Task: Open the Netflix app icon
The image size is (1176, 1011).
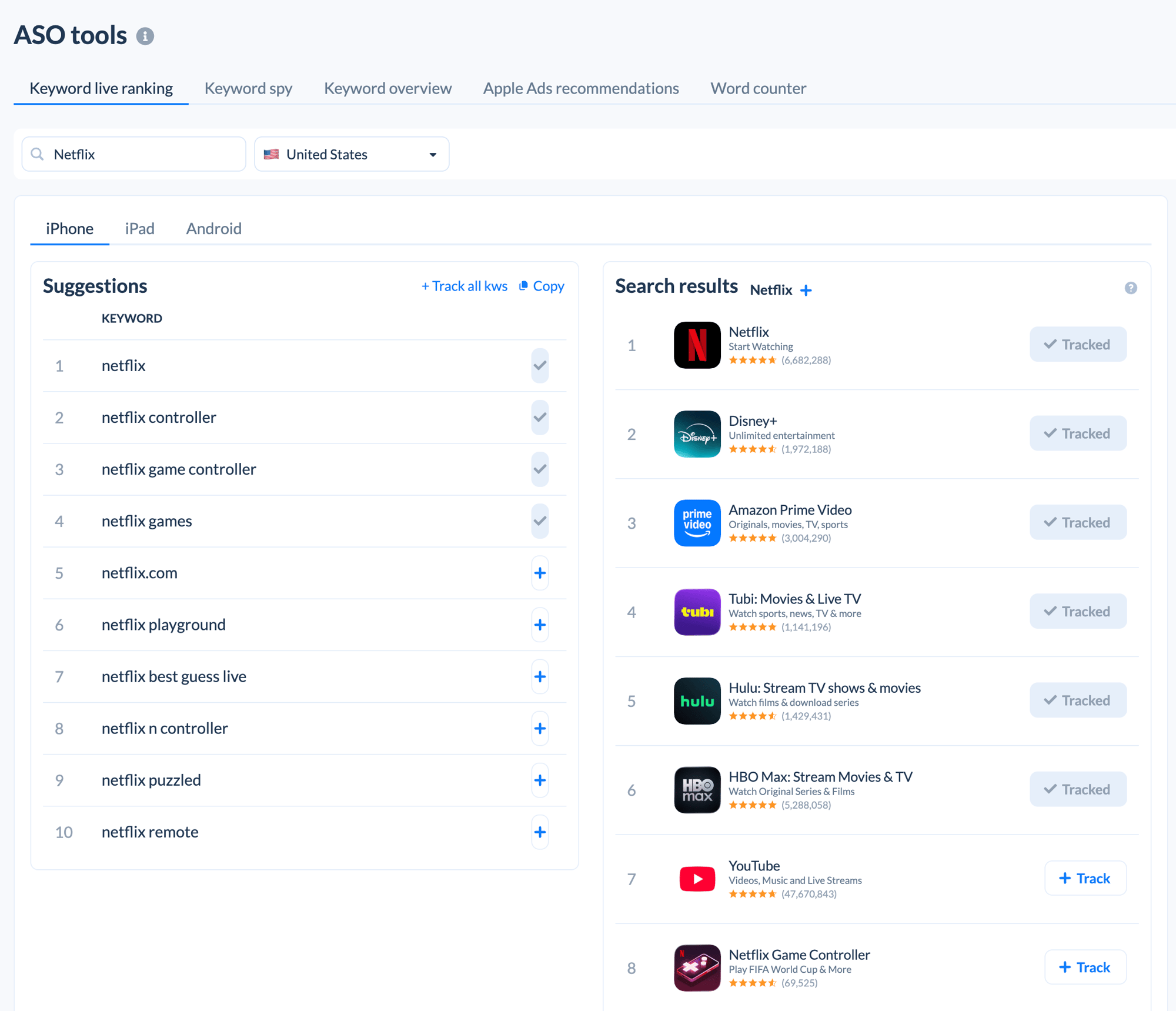Action: (697, 345)
